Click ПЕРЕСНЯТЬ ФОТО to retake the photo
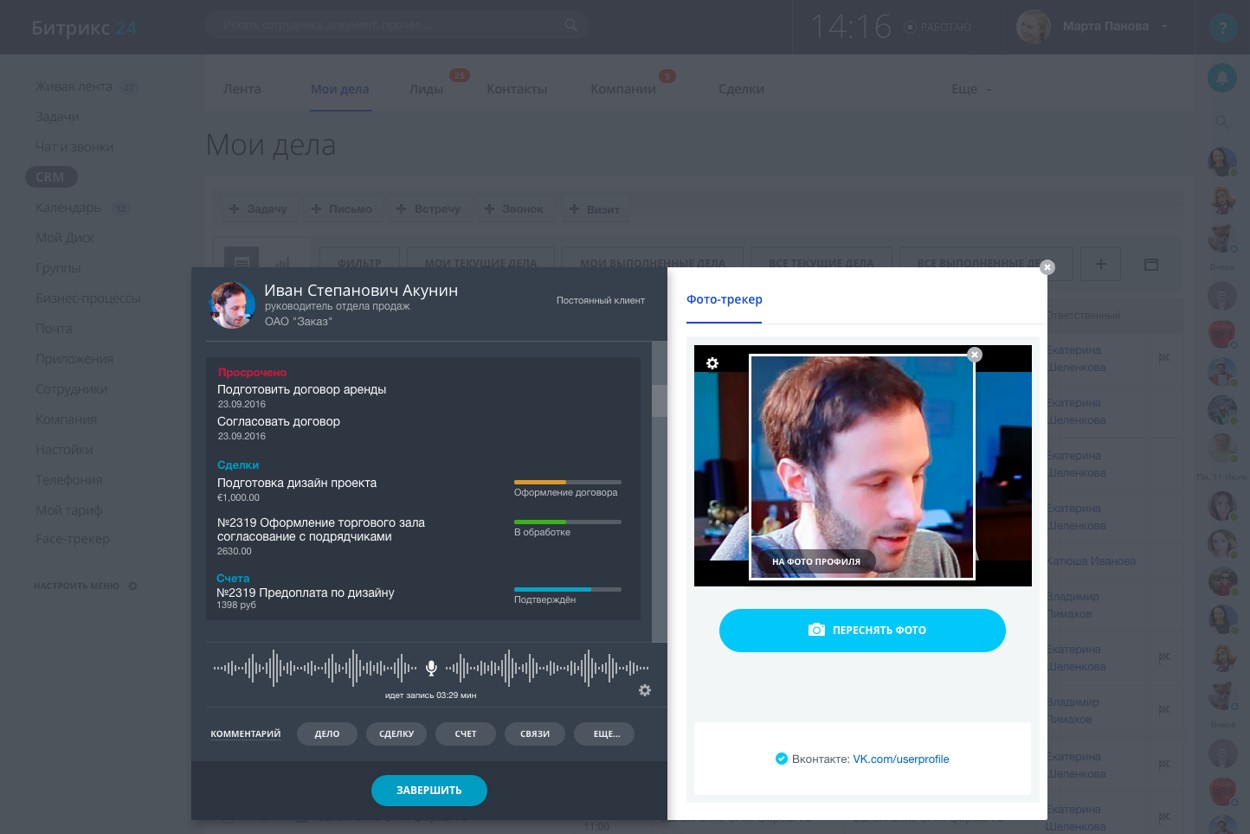Image resolution: width=1250 pixels, height=834 pixels. (862, 630)
